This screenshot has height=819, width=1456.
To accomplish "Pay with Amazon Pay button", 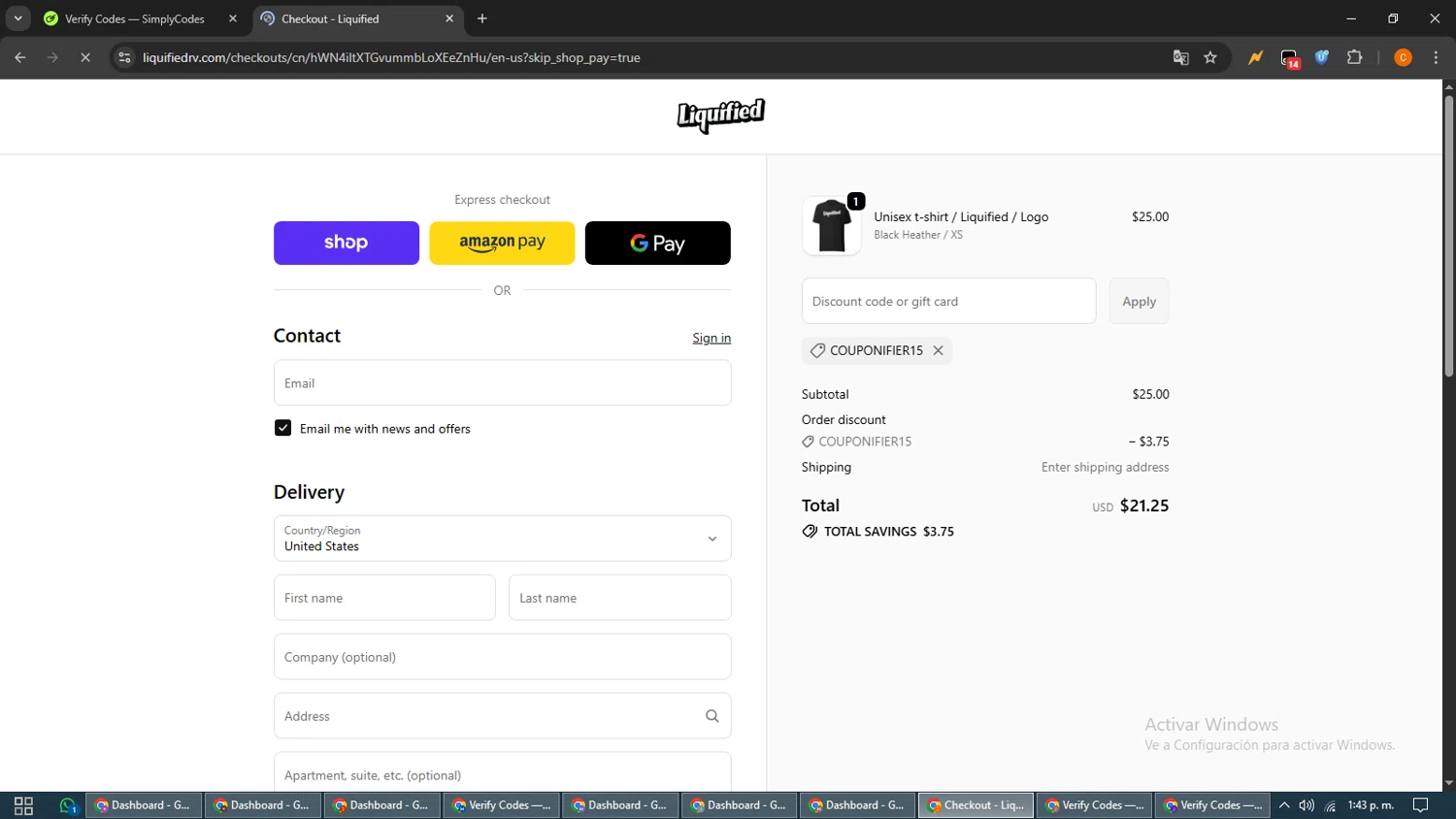I will [x=502, y=243].
